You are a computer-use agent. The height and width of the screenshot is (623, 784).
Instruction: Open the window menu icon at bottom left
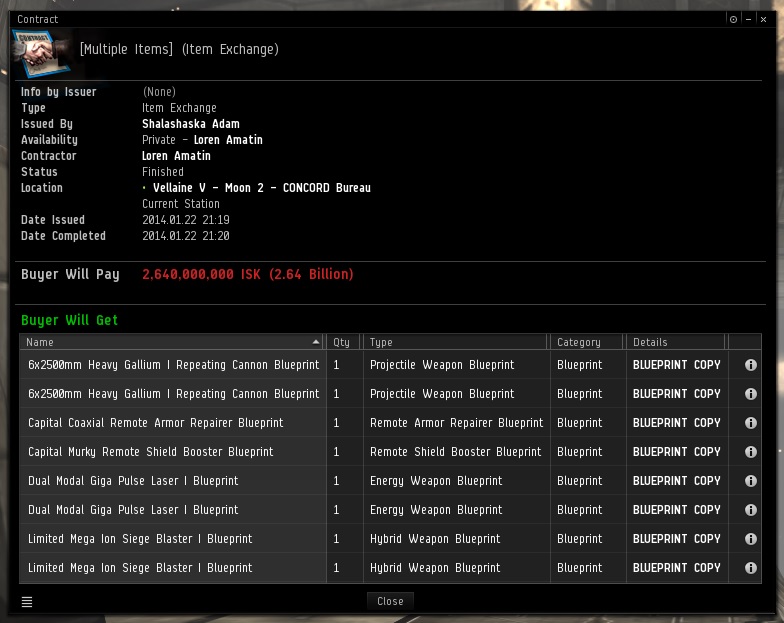pyautogui.click(x=27, y=601)
